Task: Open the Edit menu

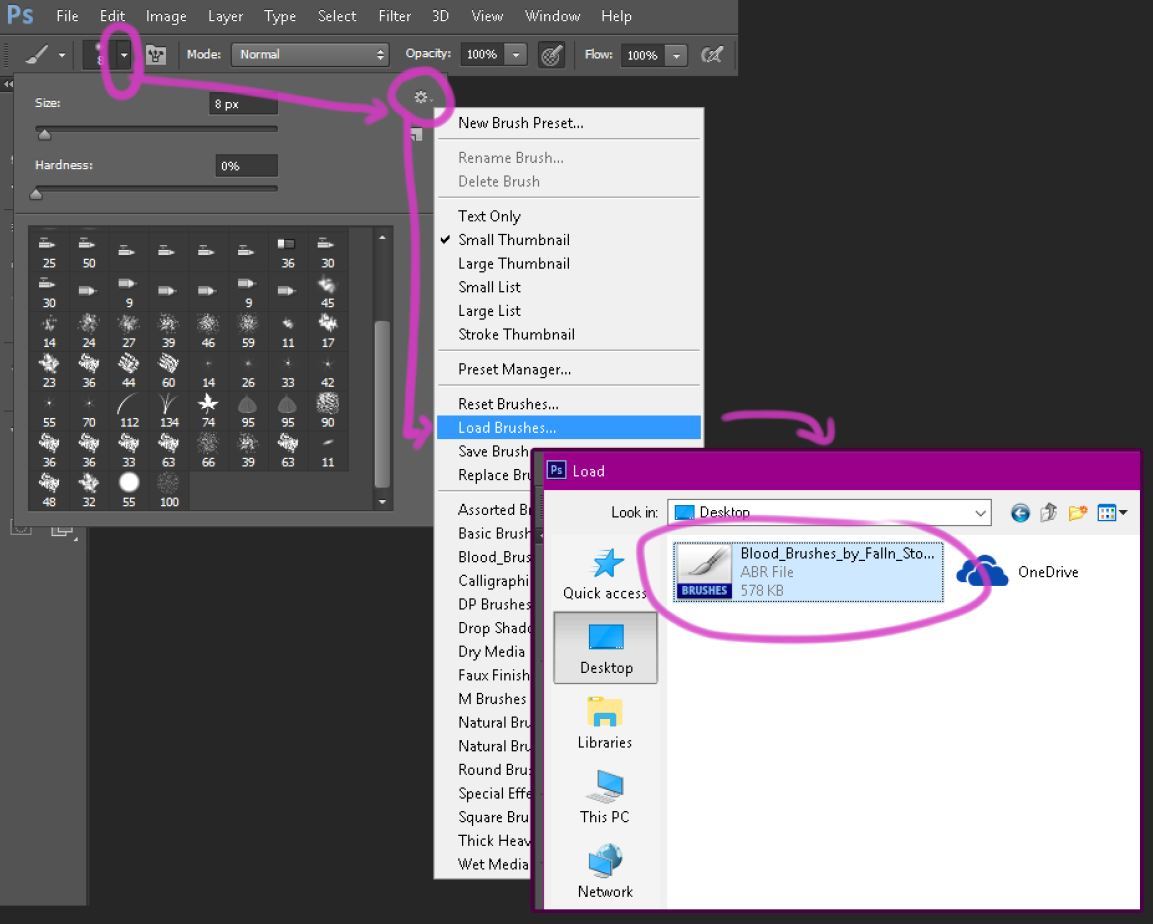Action: pos(112,15)
